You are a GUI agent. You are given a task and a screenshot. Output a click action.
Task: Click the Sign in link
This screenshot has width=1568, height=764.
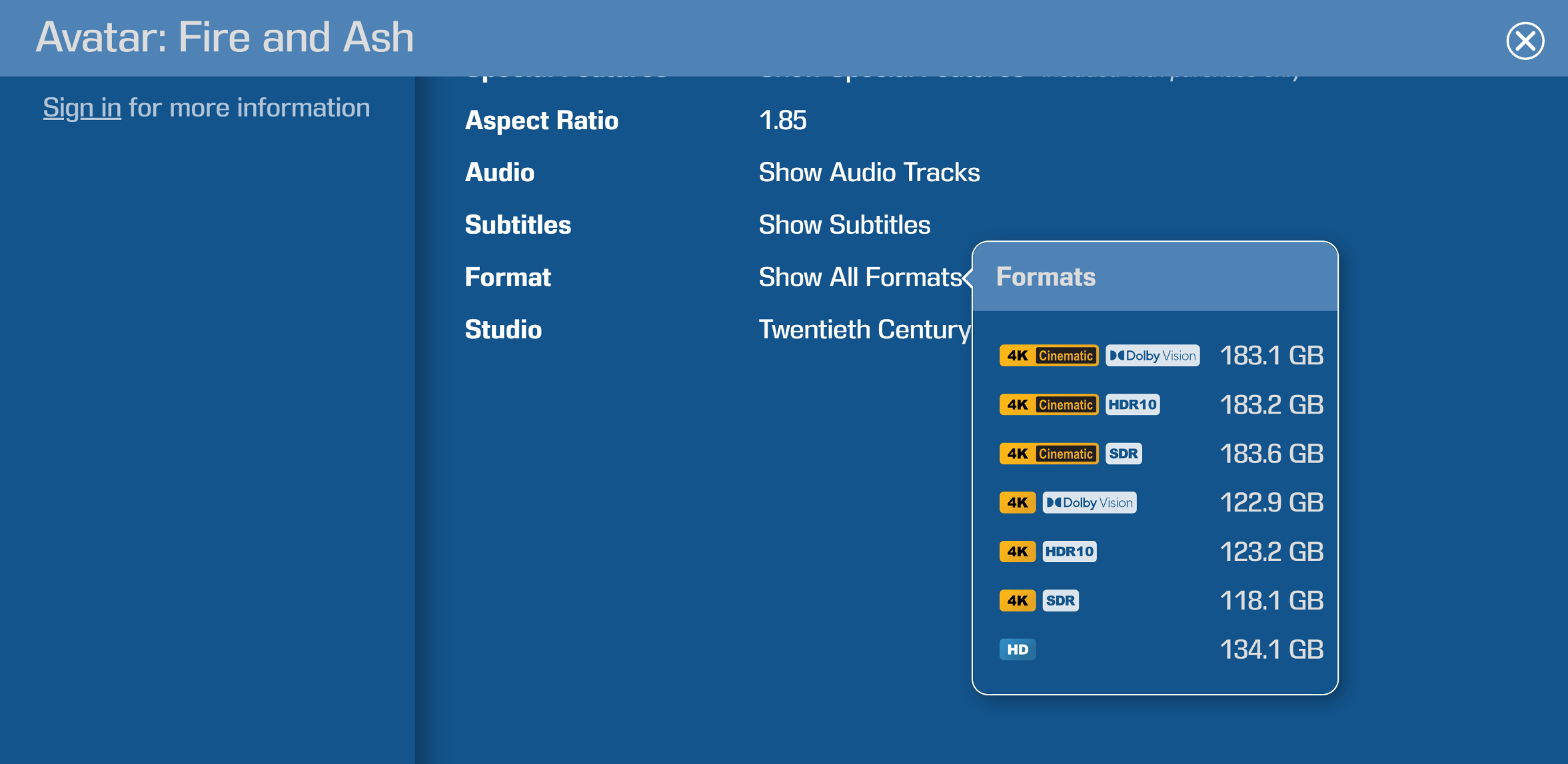point(82,108)
